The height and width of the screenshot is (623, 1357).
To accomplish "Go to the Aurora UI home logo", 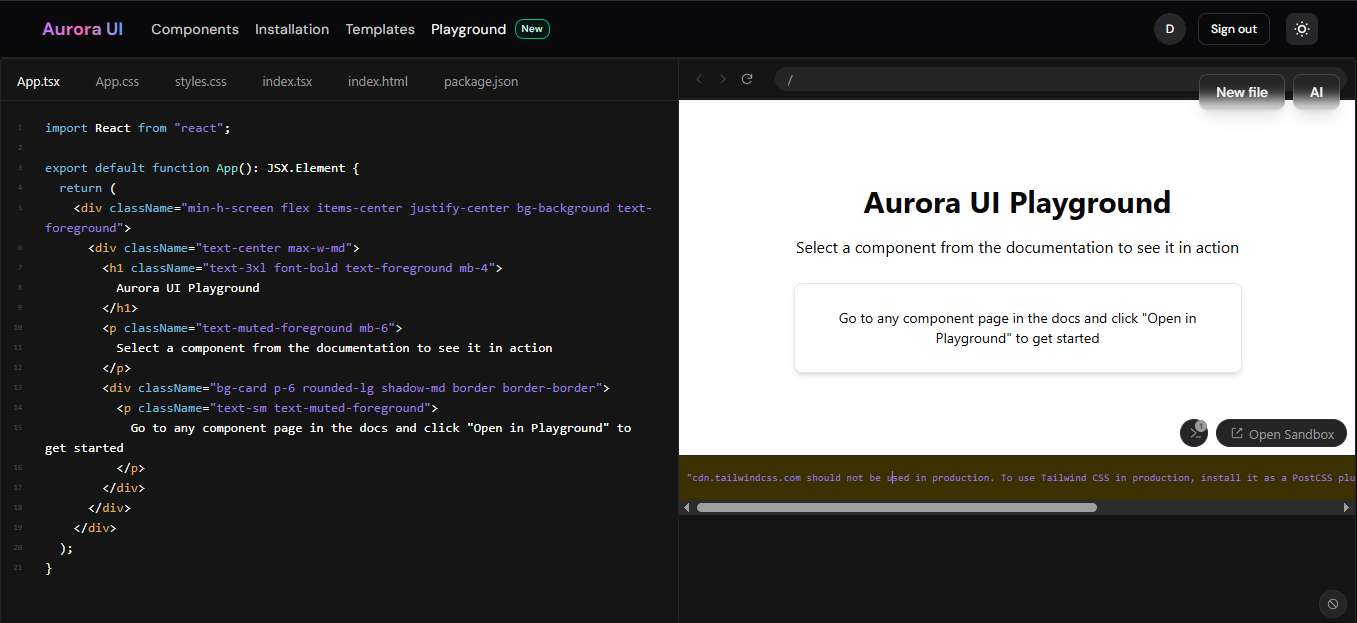I will click(83, 29).
